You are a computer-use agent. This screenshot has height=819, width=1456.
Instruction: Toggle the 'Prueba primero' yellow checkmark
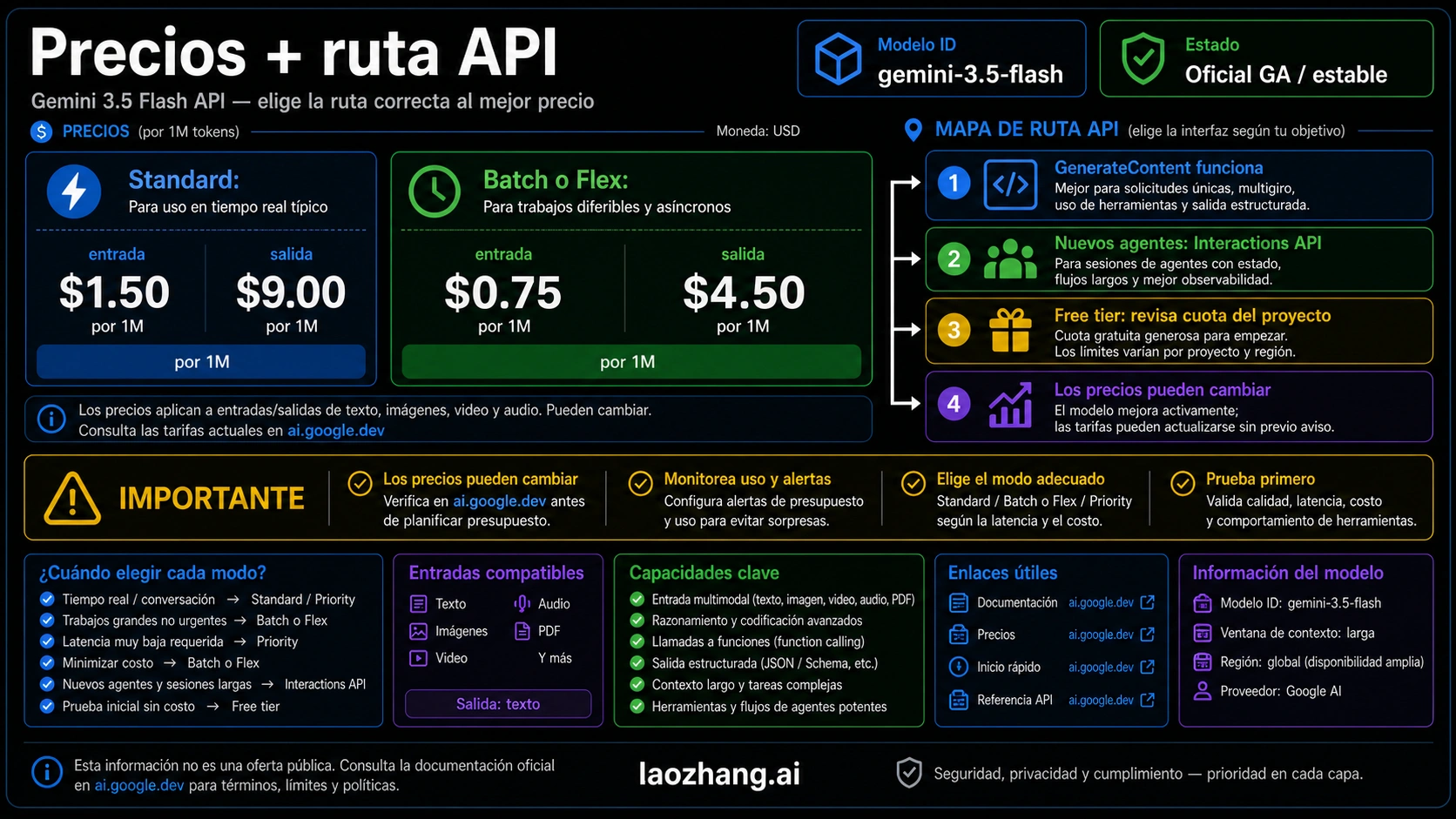click(1183, 483)
